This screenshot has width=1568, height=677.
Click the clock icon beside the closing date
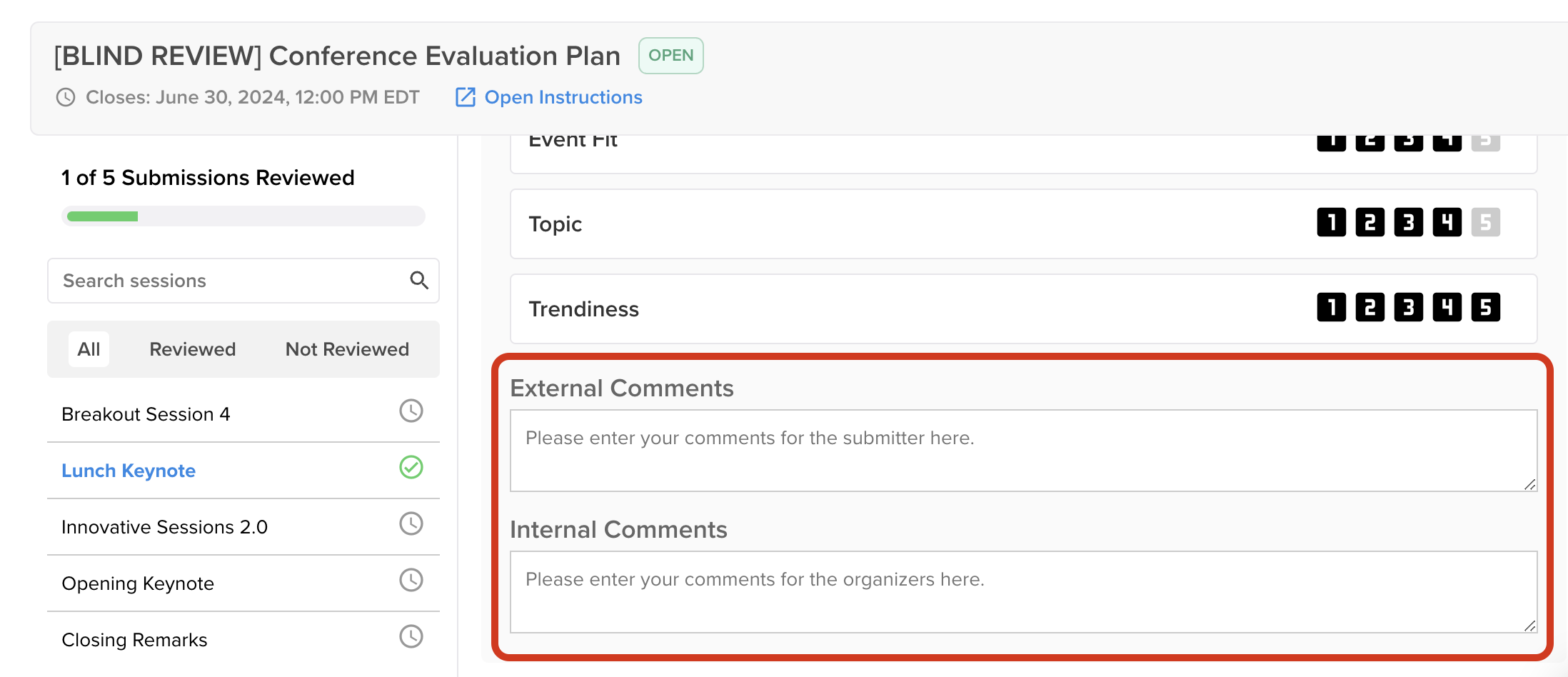point(66,97)
